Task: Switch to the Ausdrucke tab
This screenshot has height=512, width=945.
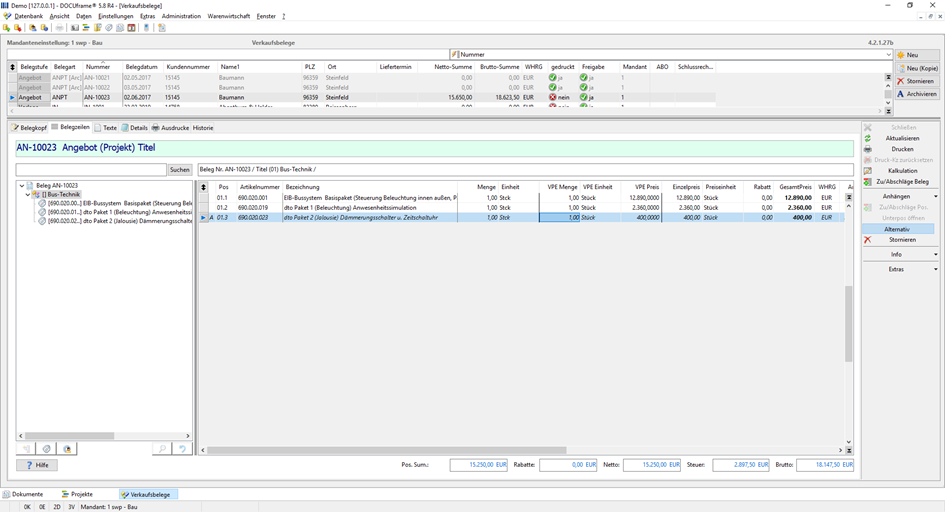Action: coord(171,128)
